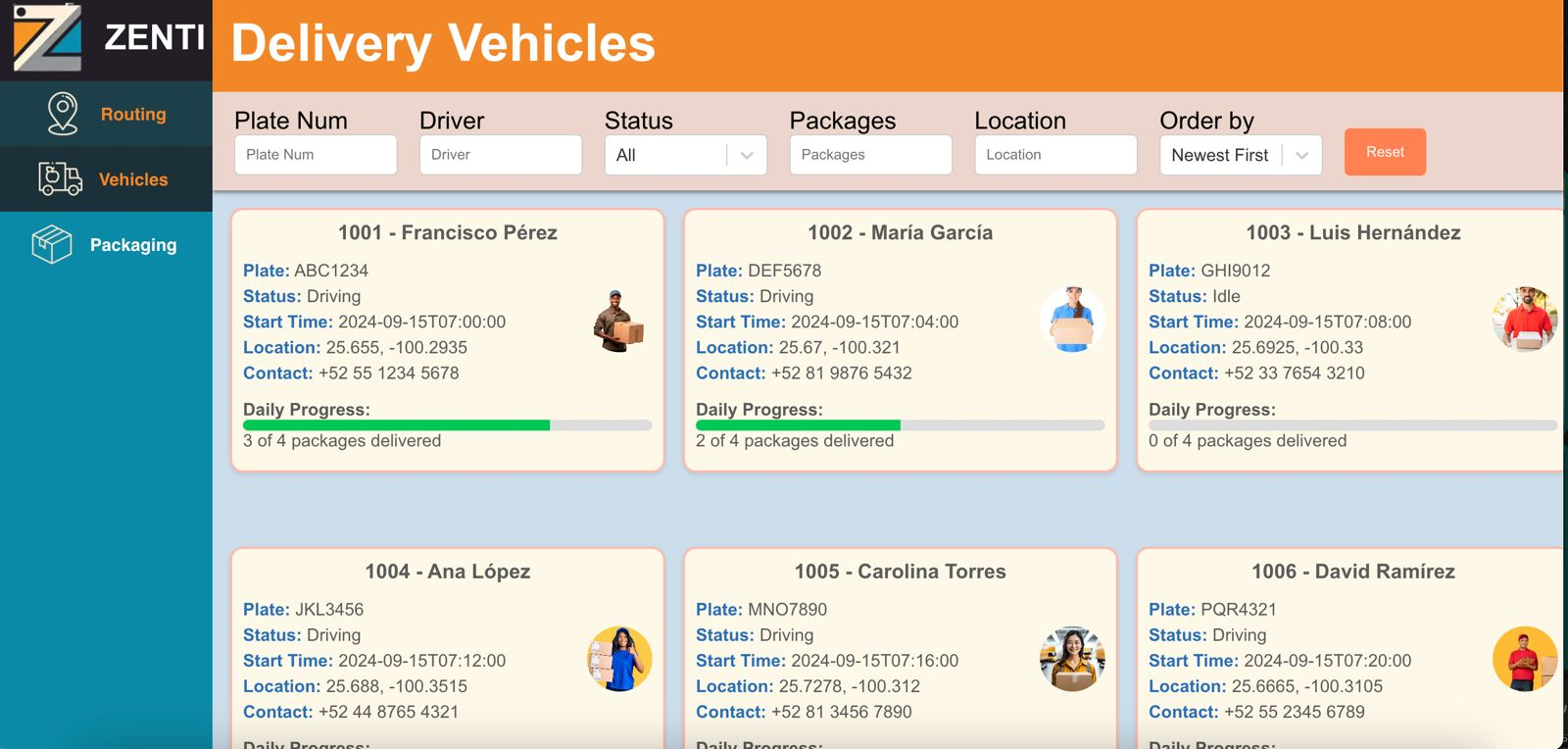1568x749 pixels.
Task: Click contact number +52 81 3456 7890
Action: [x=841, y=712]
